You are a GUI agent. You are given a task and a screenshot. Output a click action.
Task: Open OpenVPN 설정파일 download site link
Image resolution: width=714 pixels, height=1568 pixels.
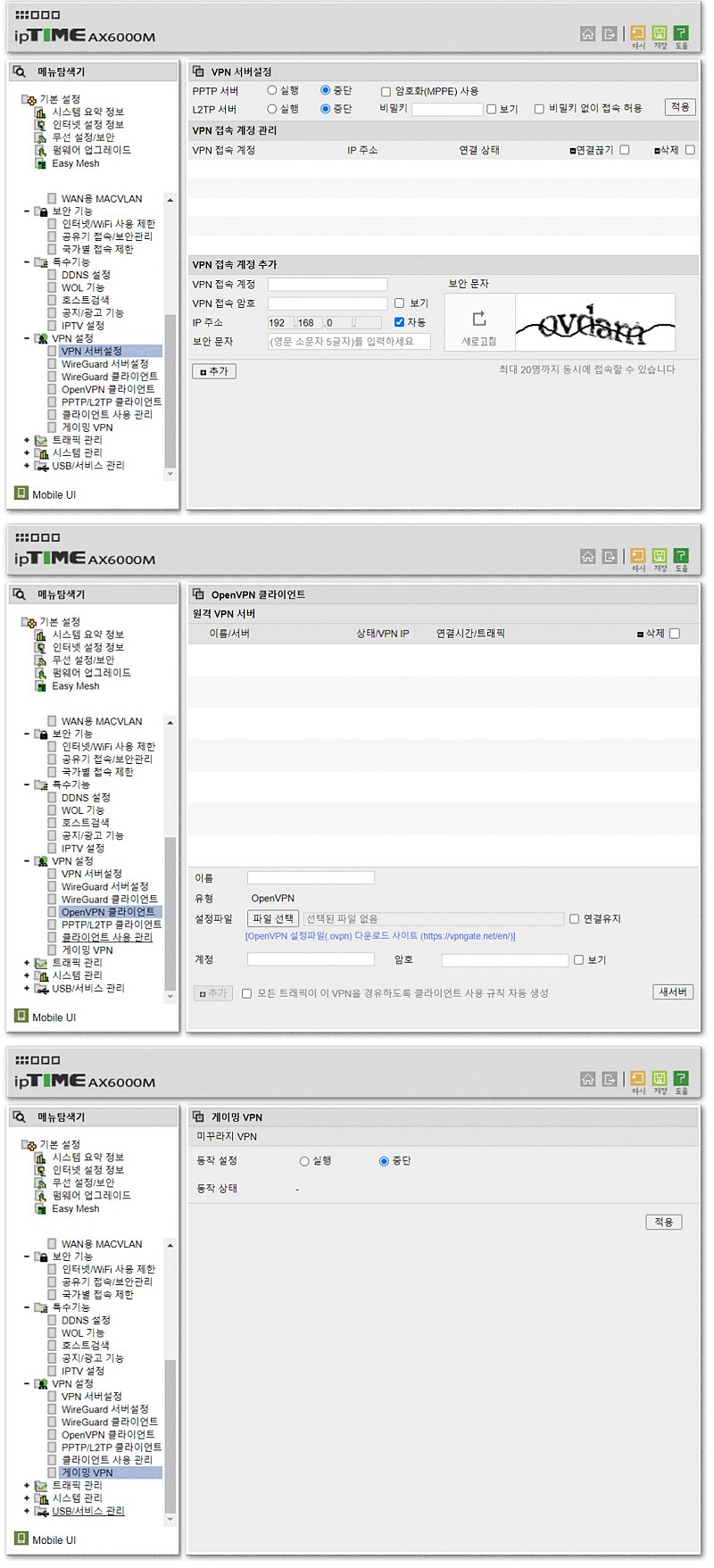click(379, 936)
